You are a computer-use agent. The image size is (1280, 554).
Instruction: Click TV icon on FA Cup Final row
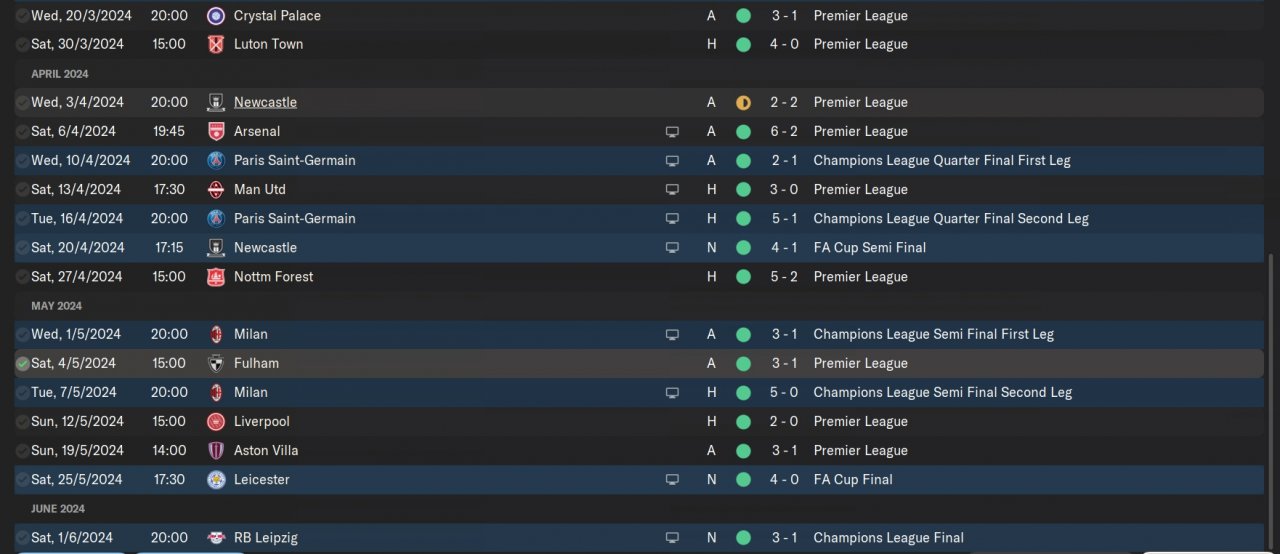672,480
